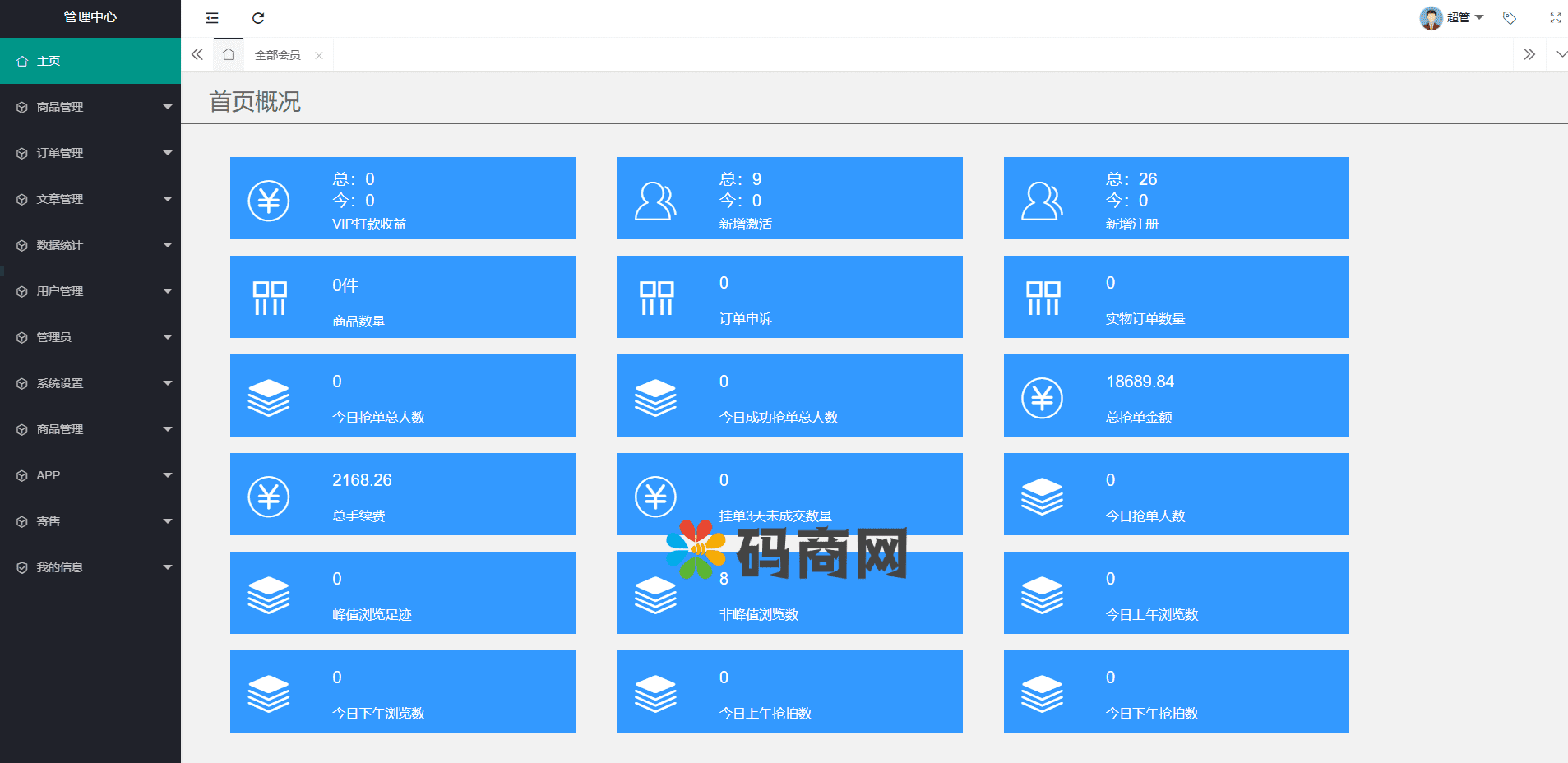
Task: Expand the 用户管理 sidebar menu
Action: (x=90, y=291)
